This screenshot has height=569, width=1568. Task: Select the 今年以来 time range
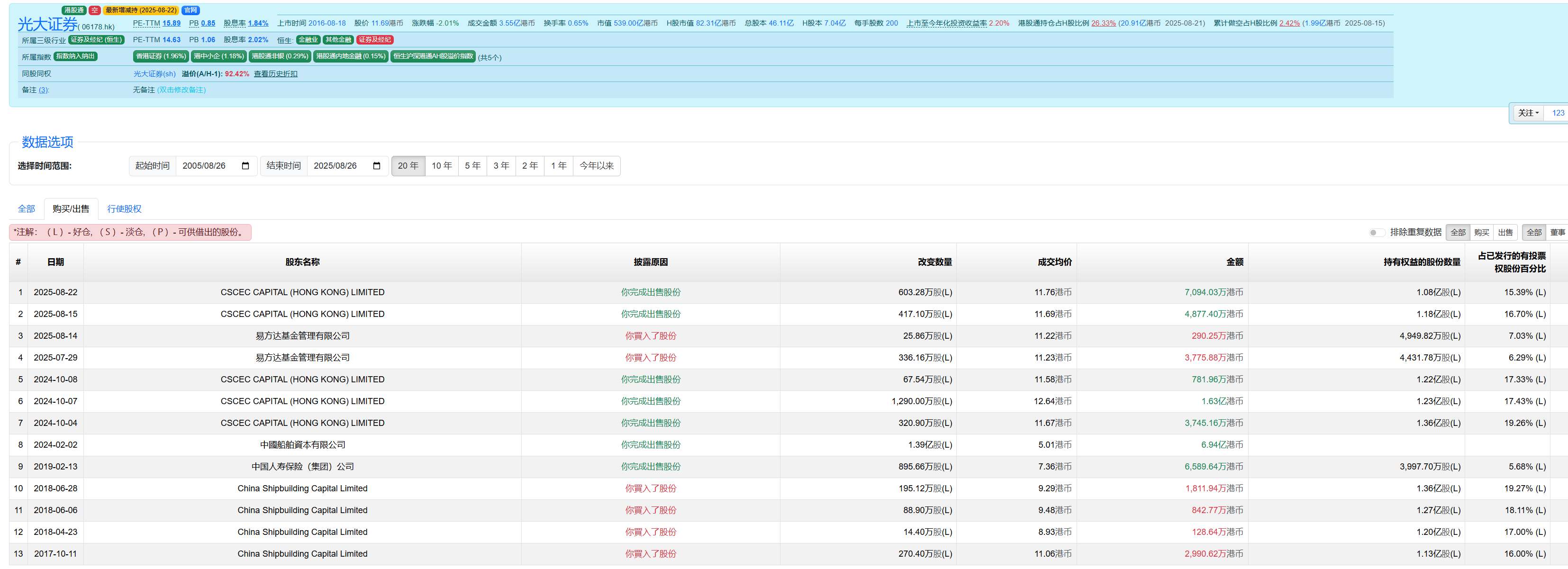pyautogui.click(x=596, y=166)
